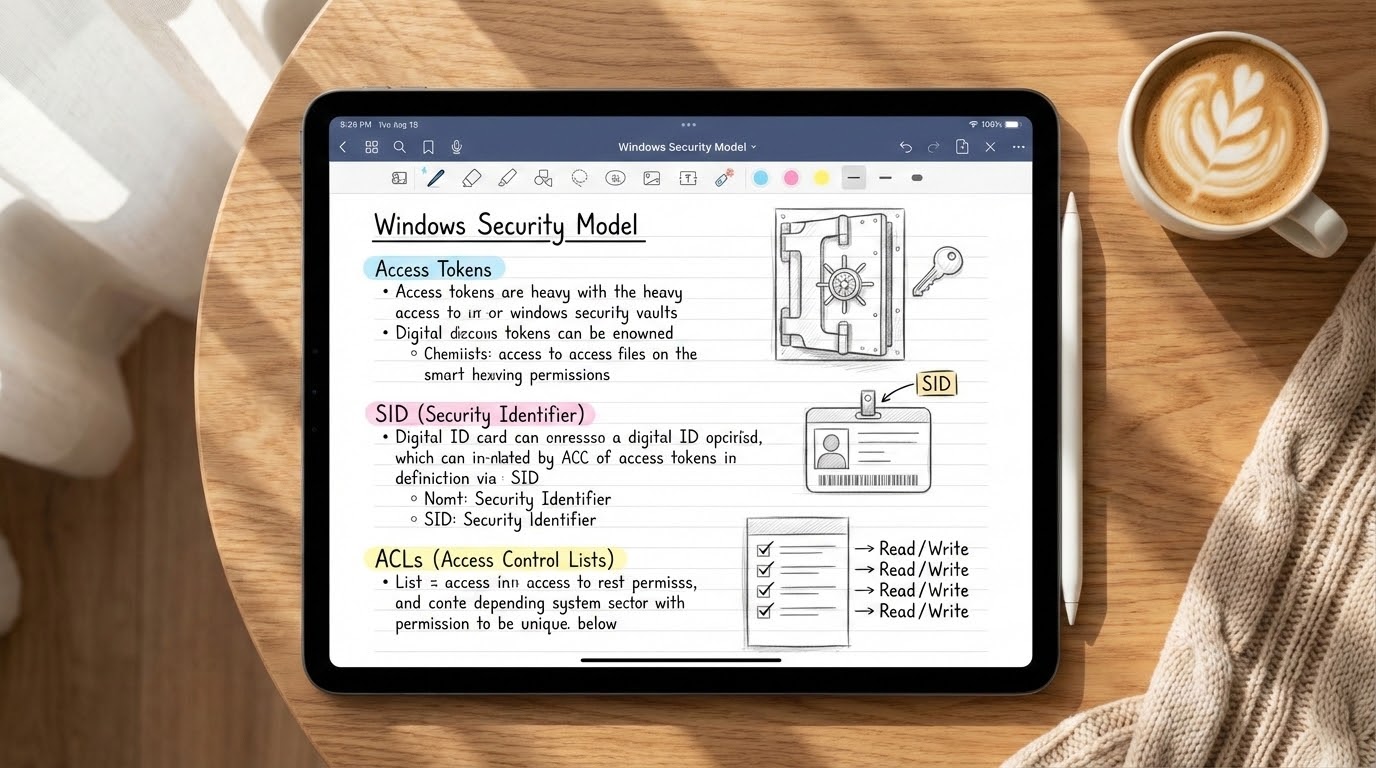Tap the sub-bullet "access to access files on the"

(560, 354)
